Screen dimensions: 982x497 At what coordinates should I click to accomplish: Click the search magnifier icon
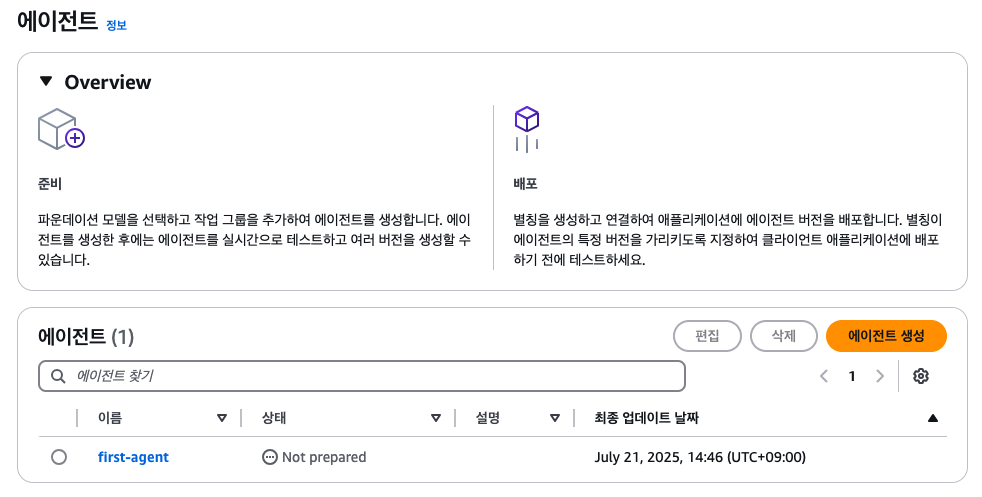(58, 376)
